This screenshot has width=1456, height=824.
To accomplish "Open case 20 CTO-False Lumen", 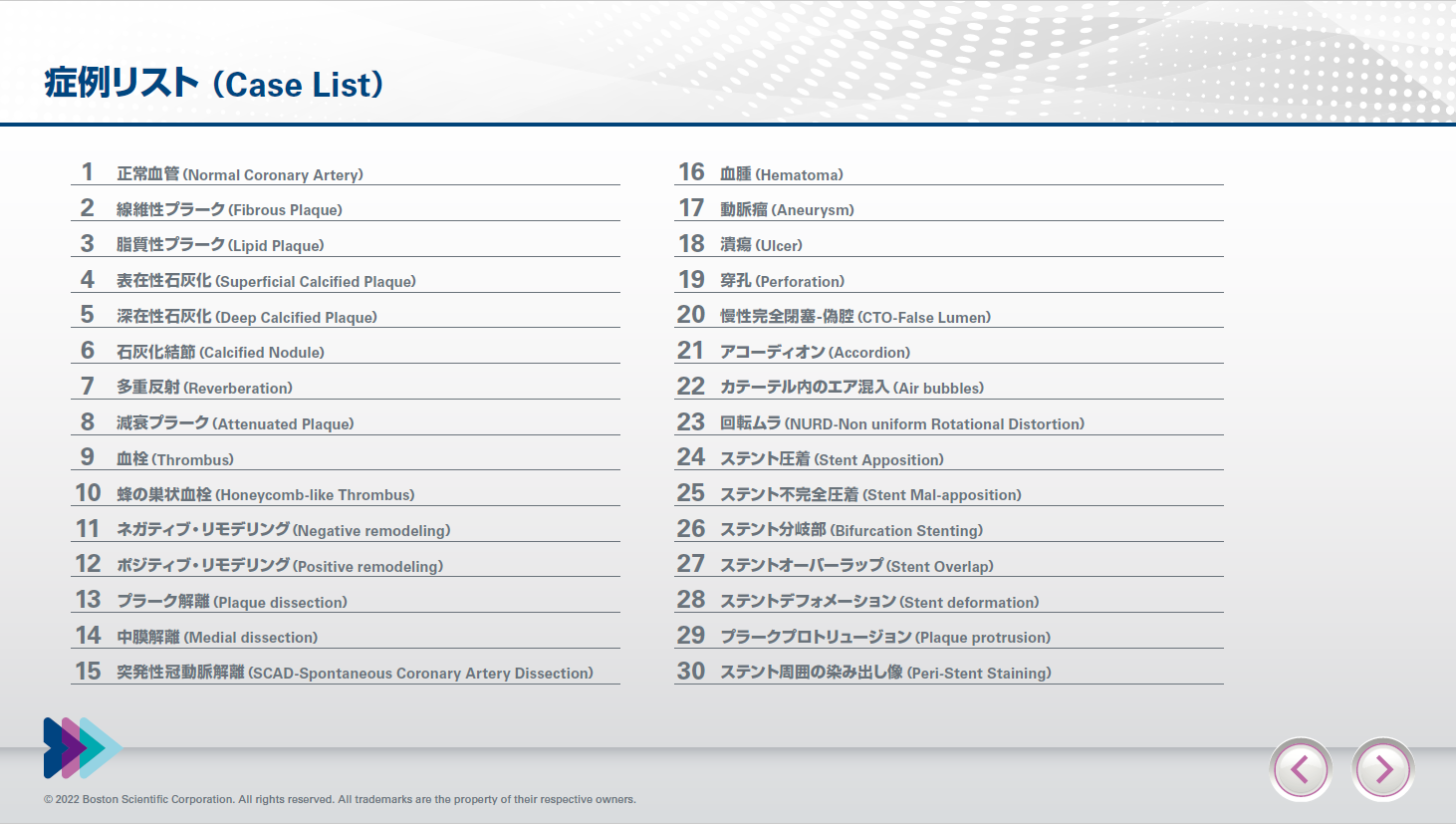I will (854, 317).
